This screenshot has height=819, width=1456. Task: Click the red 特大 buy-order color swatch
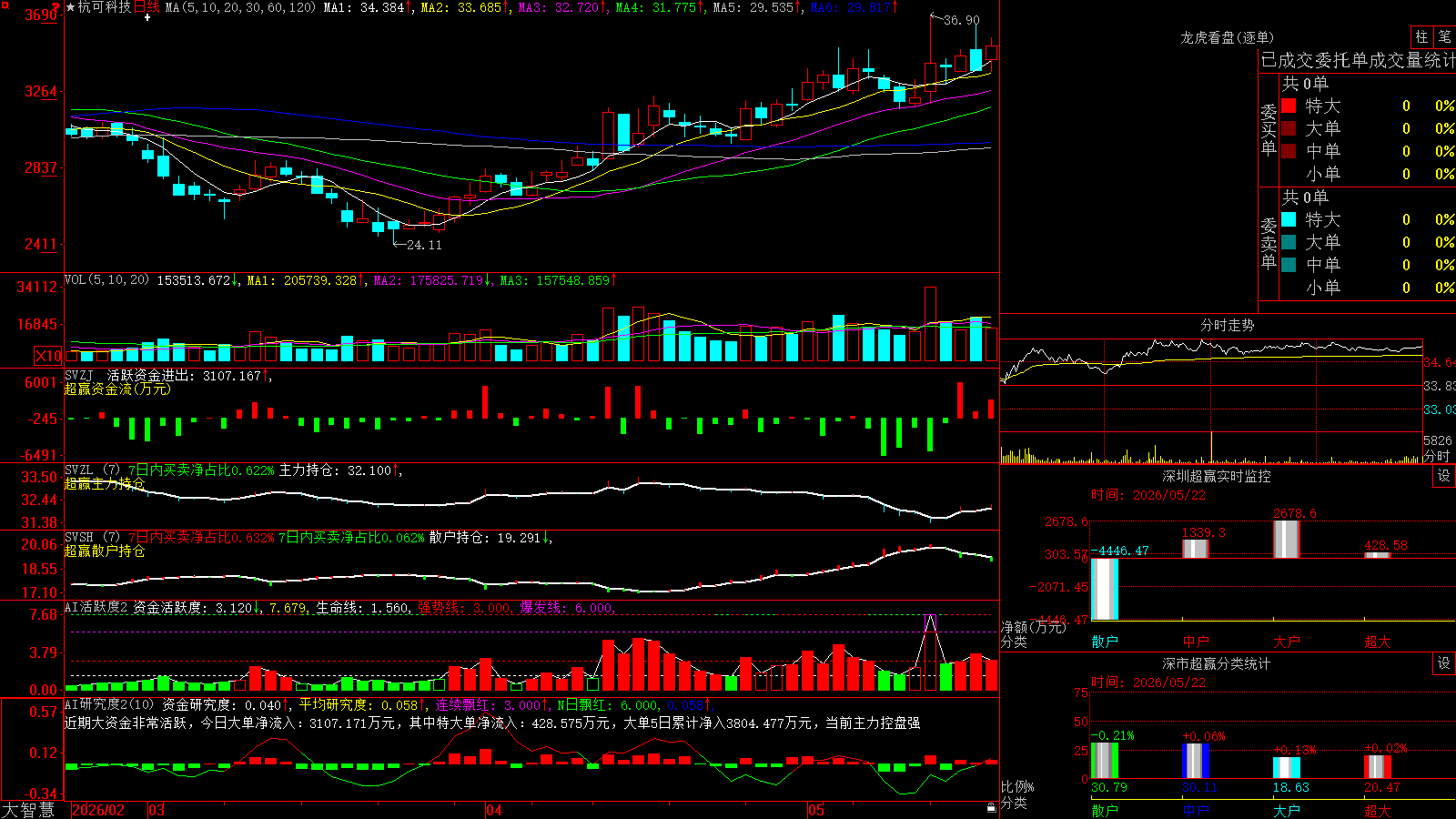[1289, 106]
